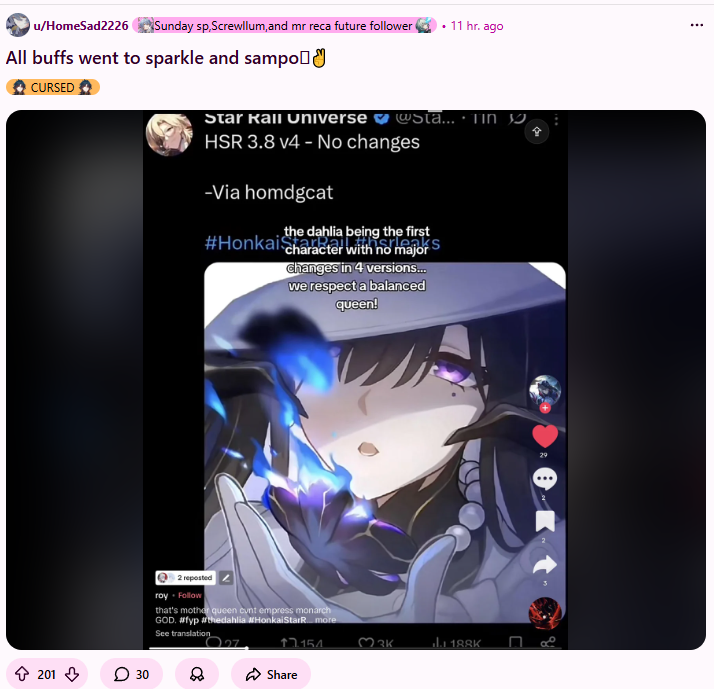Upvote the post with 201 votes
Screen dimensions: 714x689
pyautogui.click(x=22, y=674)
